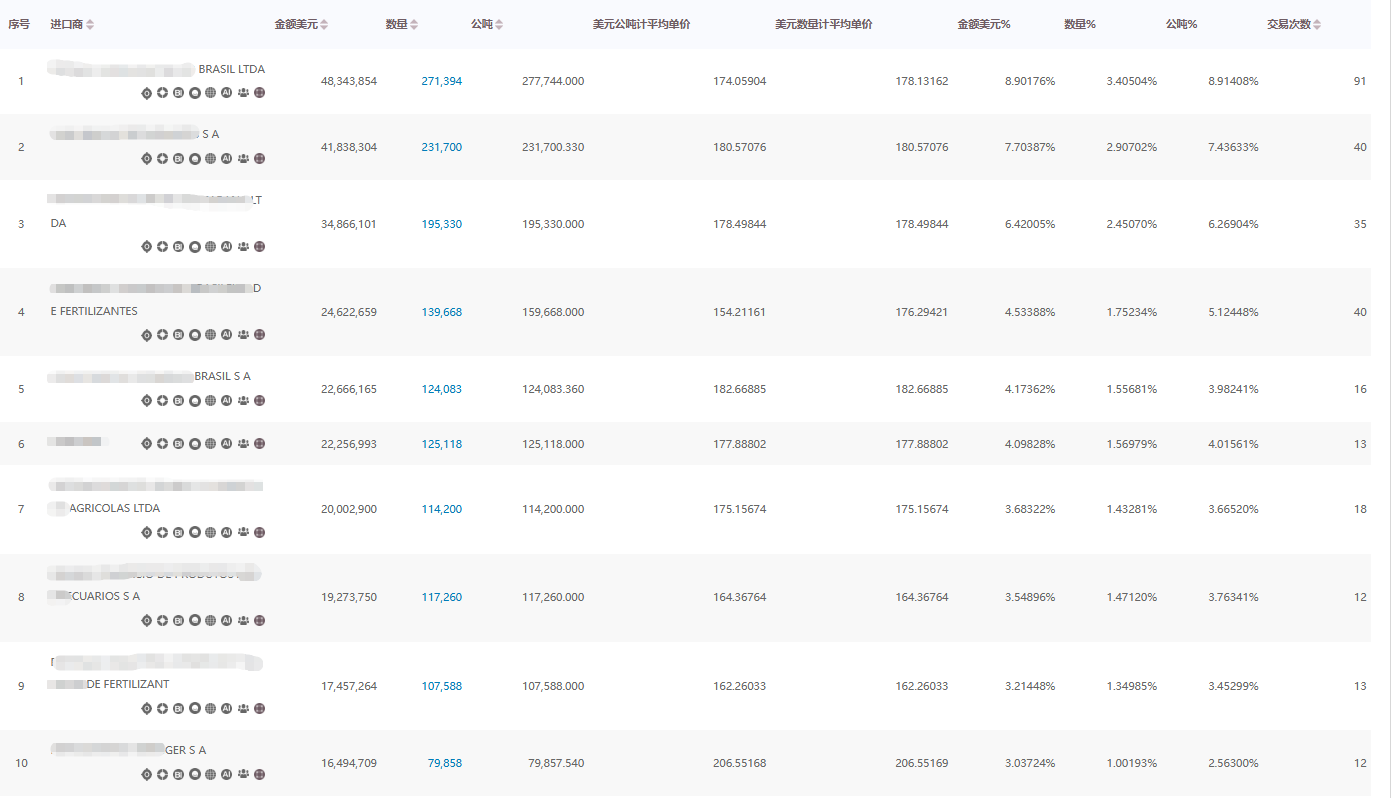
Task: Open quantity link 271,394
Action: (x=441, y=82)
